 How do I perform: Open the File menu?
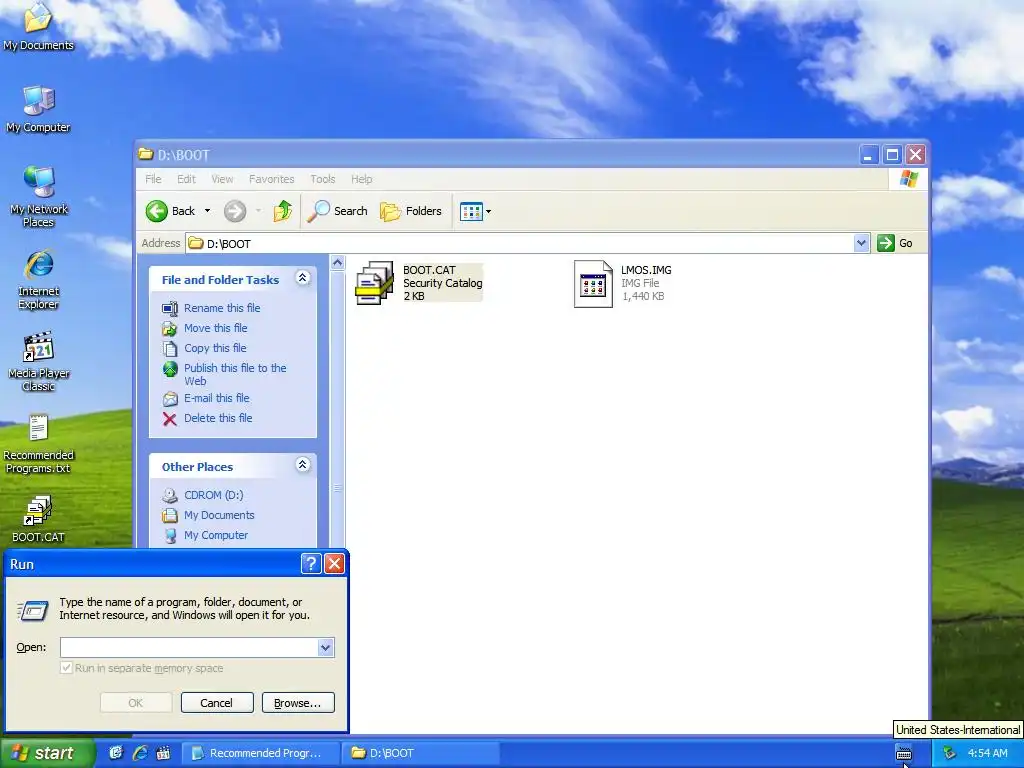click(153, 179)
